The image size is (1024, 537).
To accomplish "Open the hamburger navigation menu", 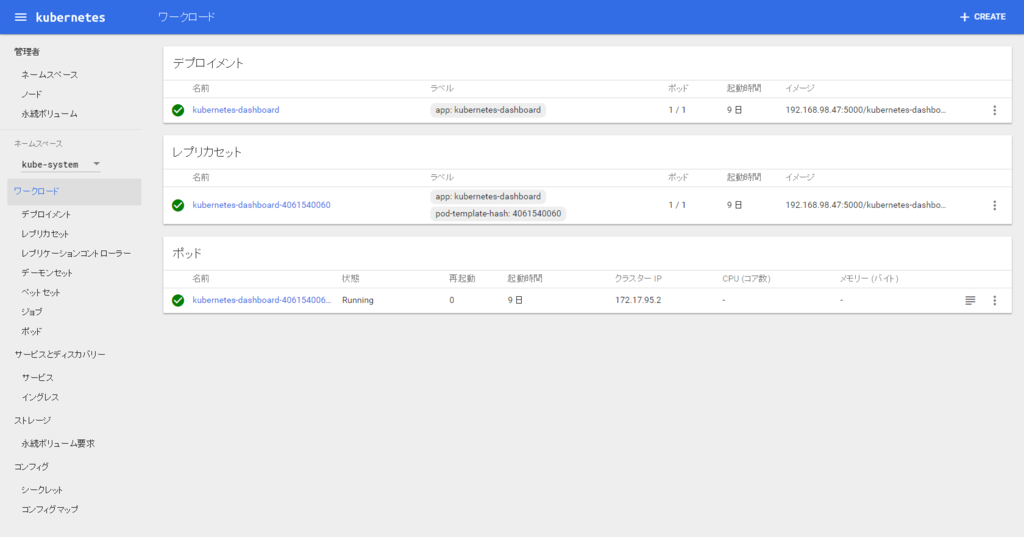I will [x=20, y=17].
